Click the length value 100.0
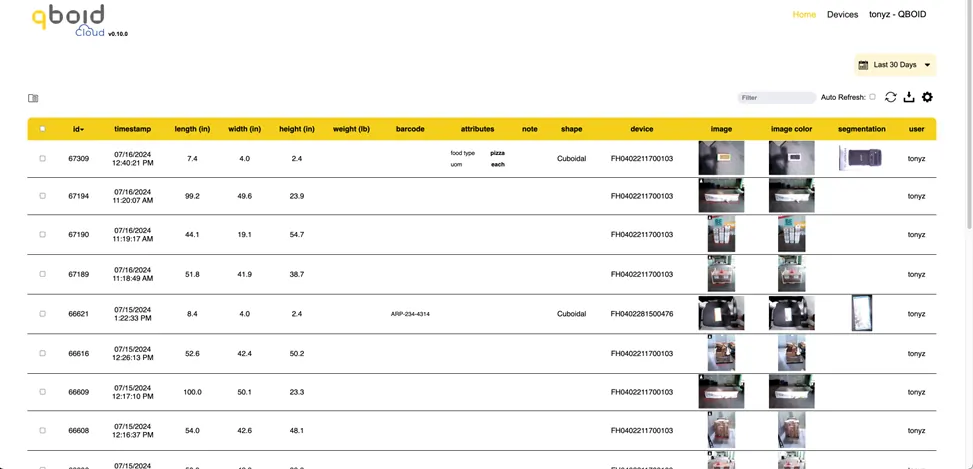 (192, 392)
